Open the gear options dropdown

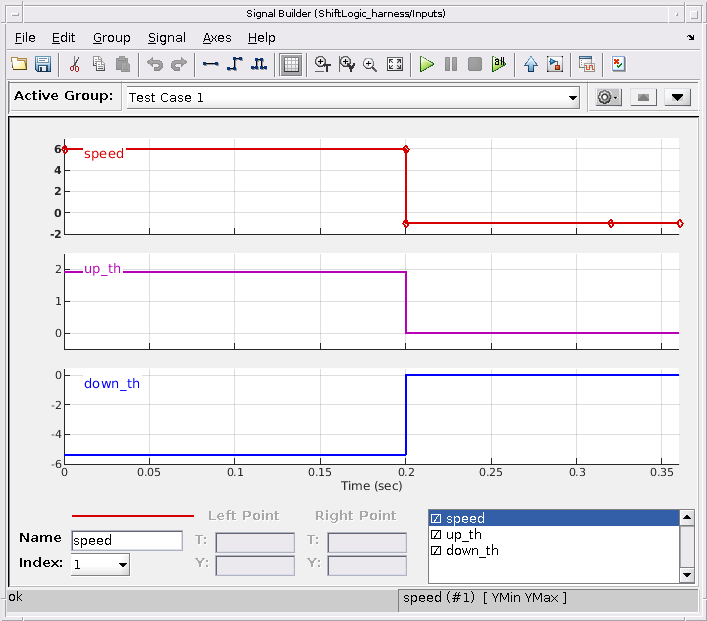pos(607,97)
